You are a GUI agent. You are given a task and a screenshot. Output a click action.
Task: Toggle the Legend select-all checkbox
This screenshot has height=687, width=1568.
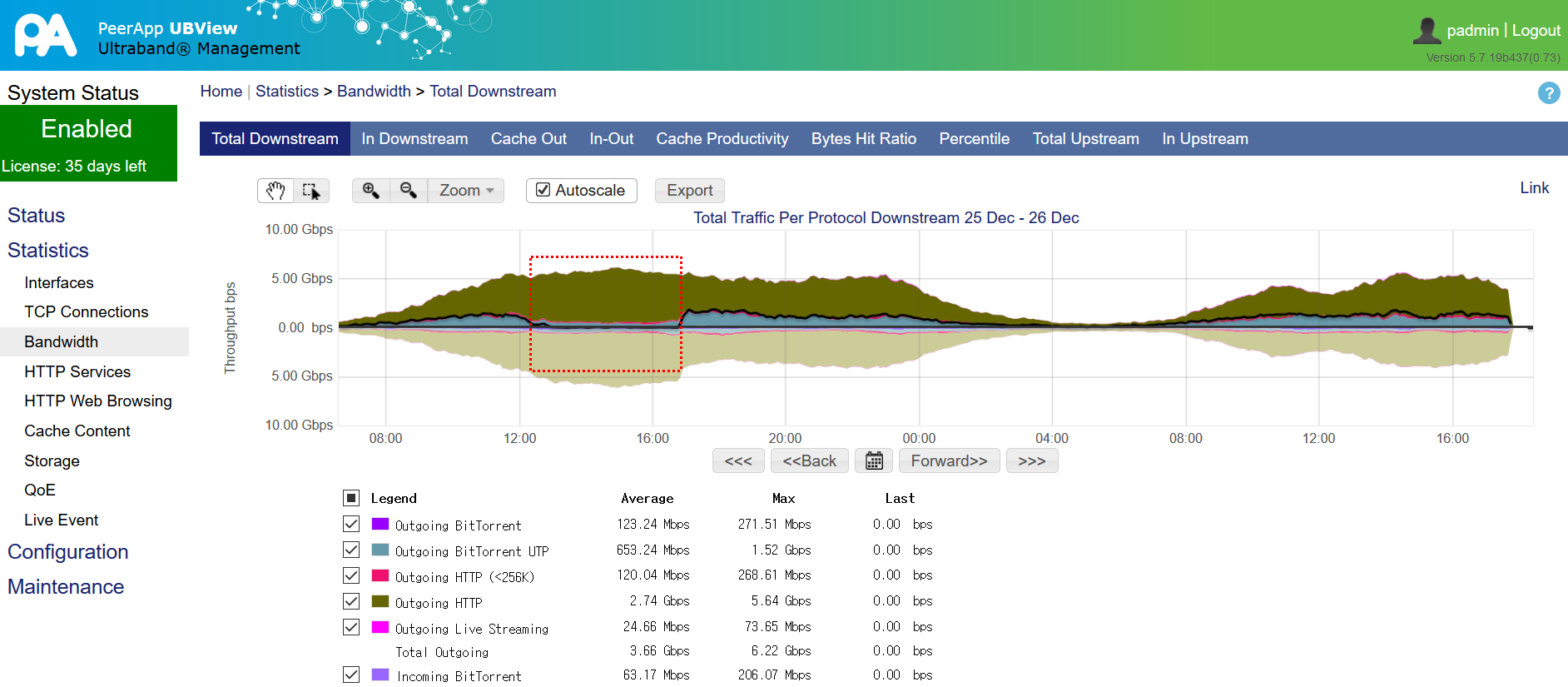click(x=351, y=498)
